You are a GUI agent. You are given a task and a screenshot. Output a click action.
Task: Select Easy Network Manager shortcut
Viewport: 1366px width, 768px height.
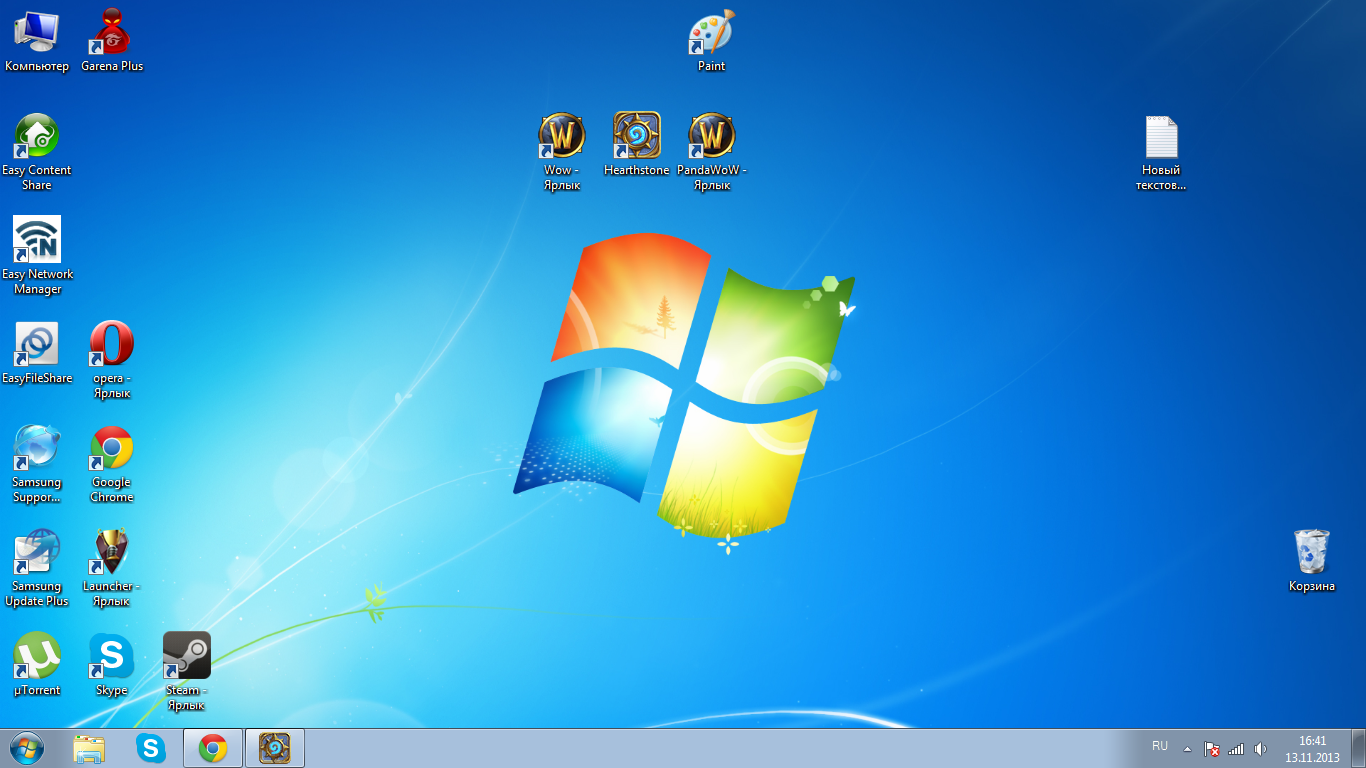coord(37,256)
